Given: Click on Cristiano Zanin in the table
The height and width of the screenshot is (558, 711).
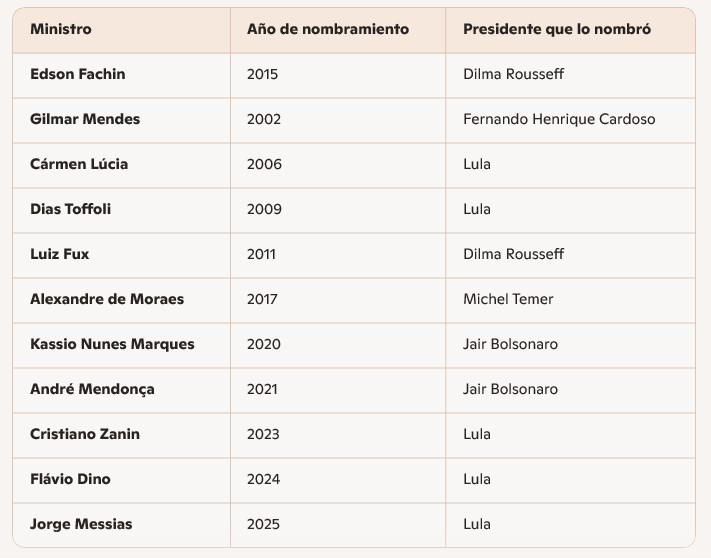Looking at the screenshot, I should coord(85,434).
